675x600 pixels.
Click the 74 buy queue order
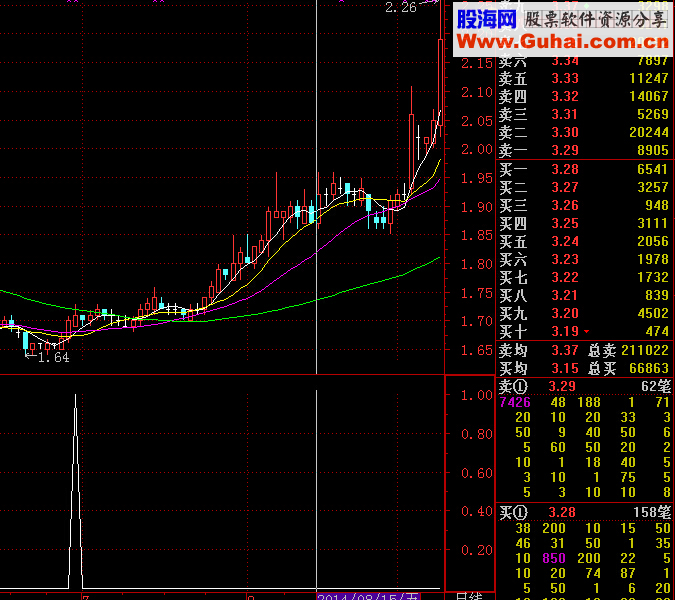point(593,574)
